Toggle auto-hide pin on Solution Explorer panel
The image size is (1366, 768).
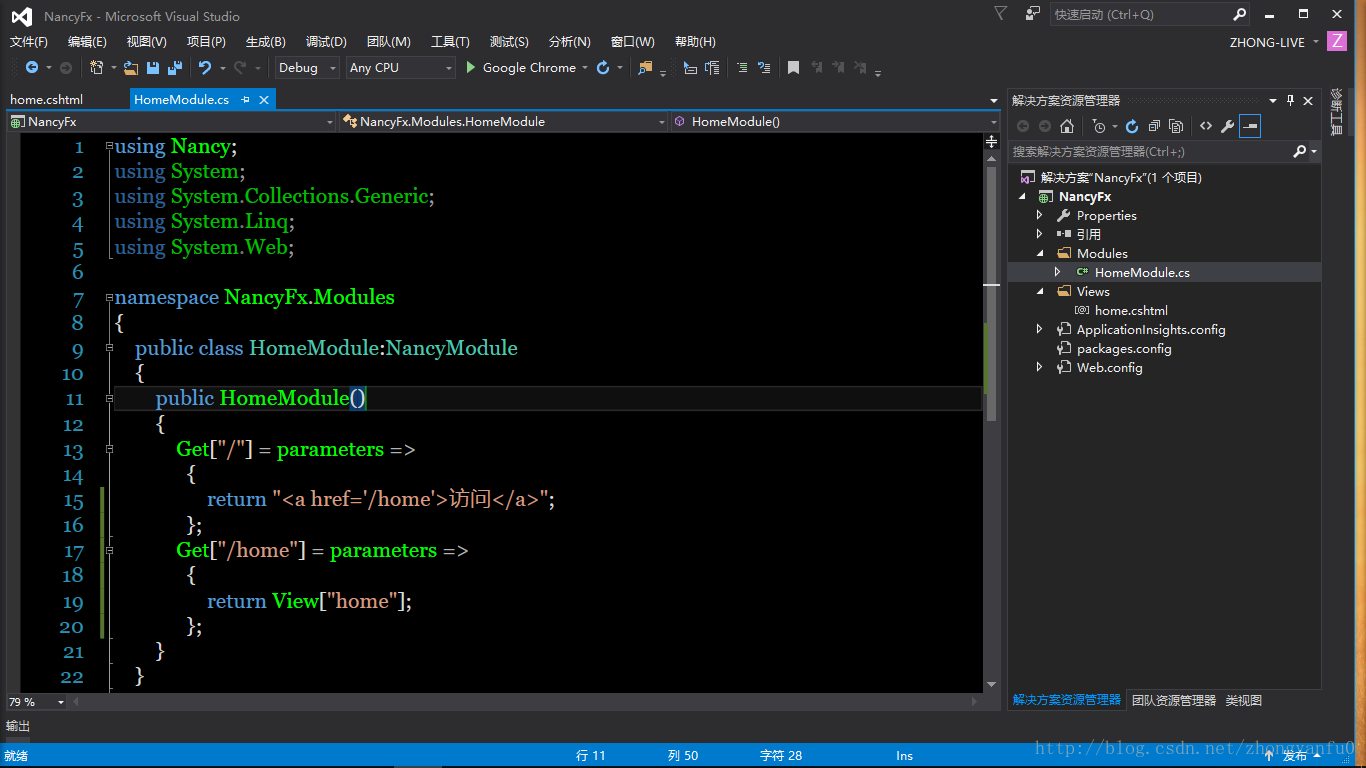1291,100
